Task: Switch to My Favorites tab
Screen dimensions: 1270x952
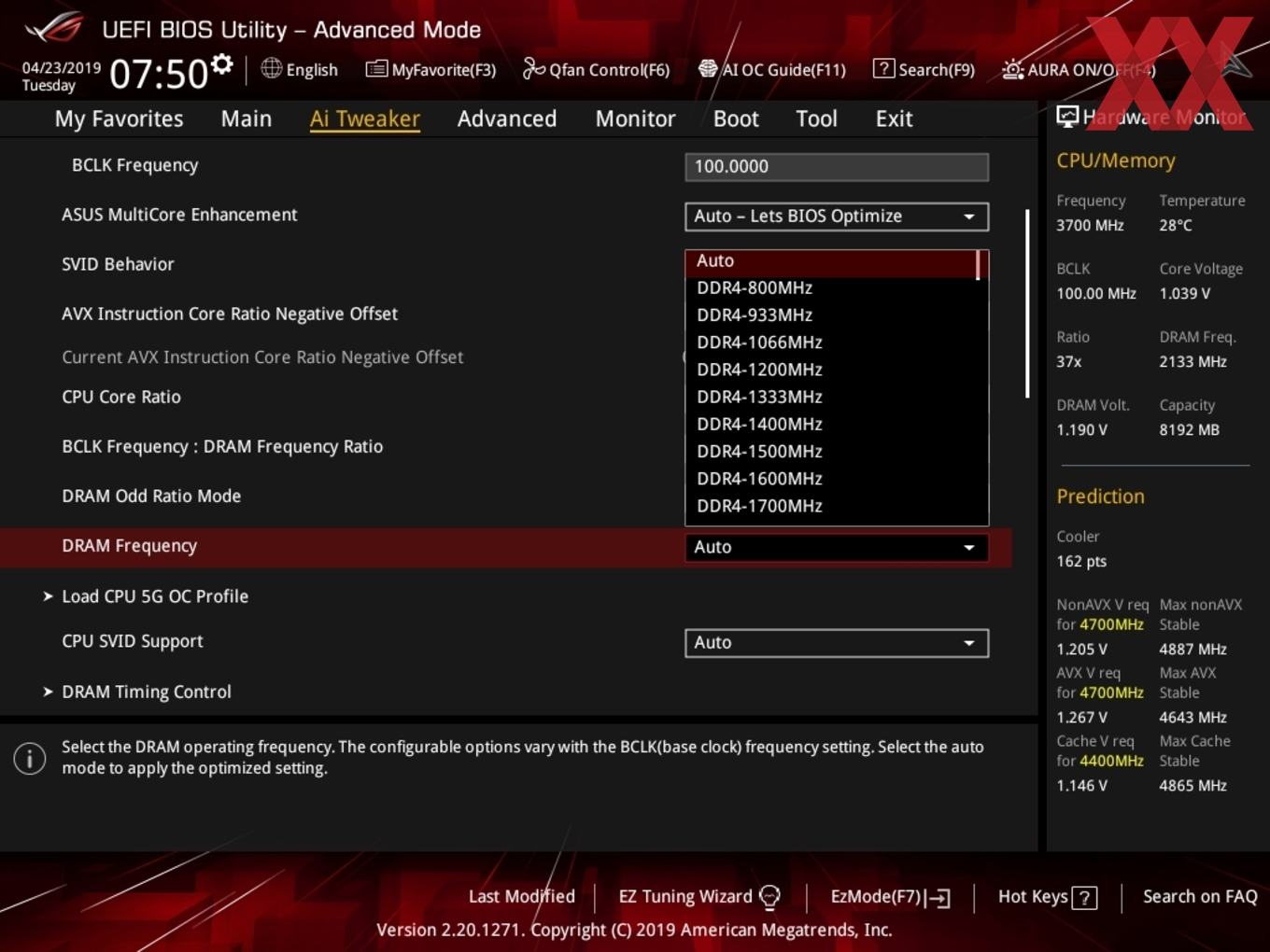Action: pyautogui.click(x=119, y=119)
